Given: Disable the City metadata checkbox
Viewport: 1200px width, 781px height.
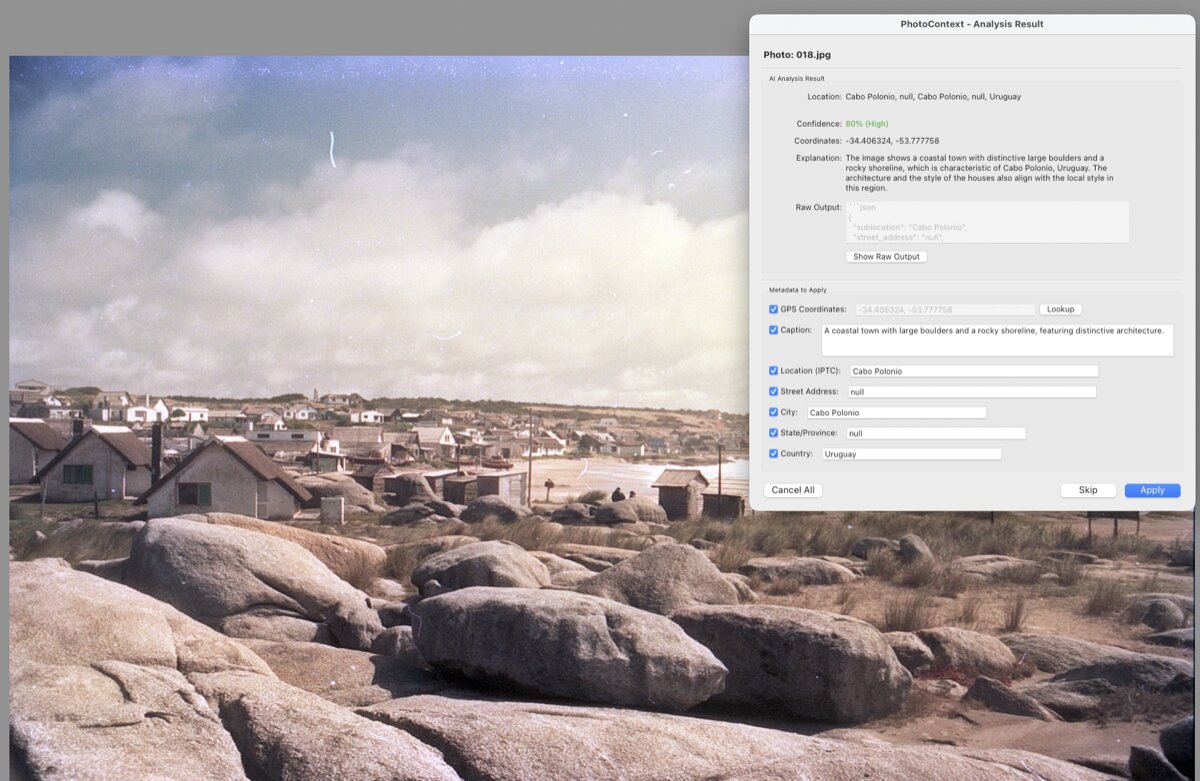Looking at the screenshot, I should (x=772, y=411).
